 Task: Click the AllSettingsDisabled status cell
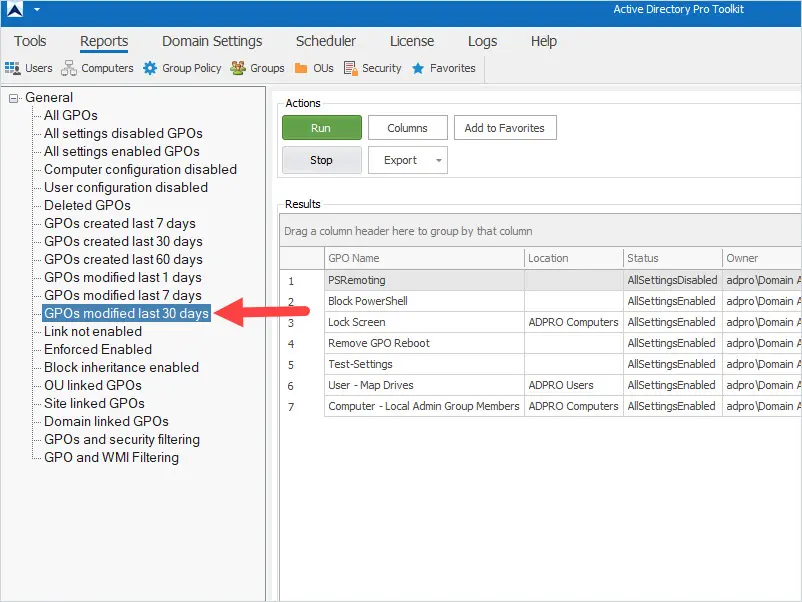tap(673, 280)
